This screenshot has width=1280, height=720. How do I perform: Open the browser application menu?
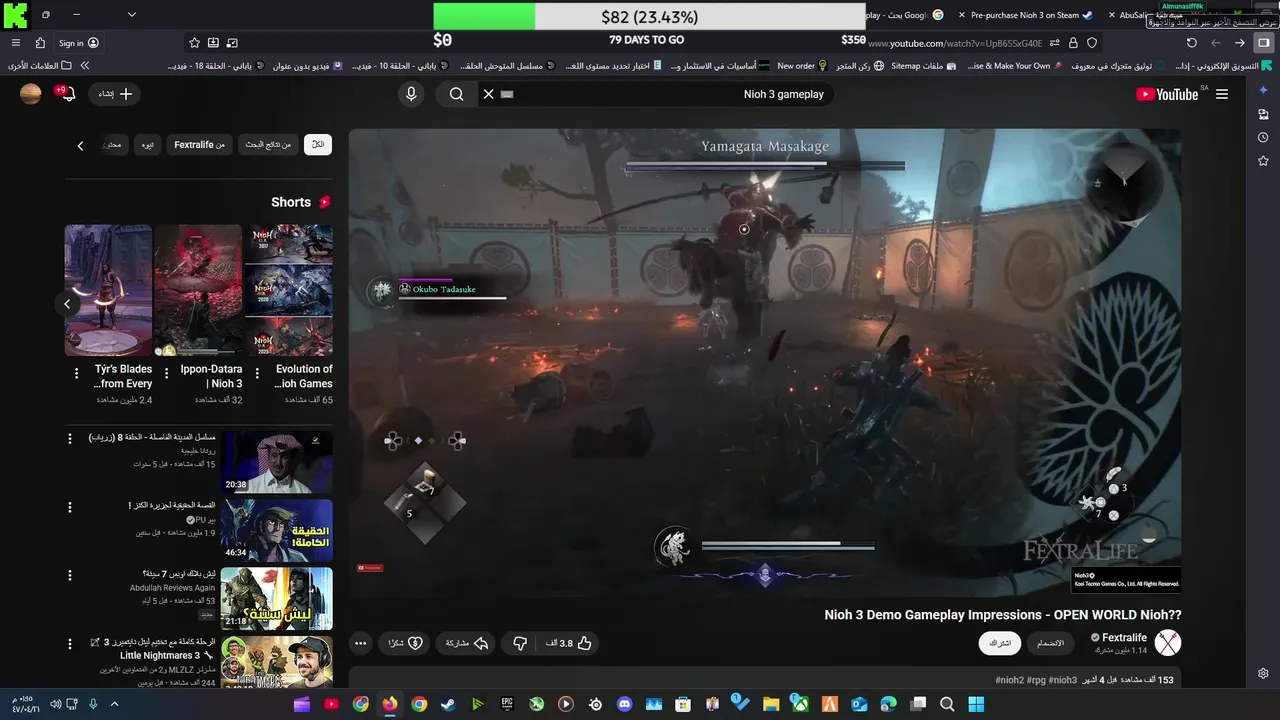click(x=15, y=43)
